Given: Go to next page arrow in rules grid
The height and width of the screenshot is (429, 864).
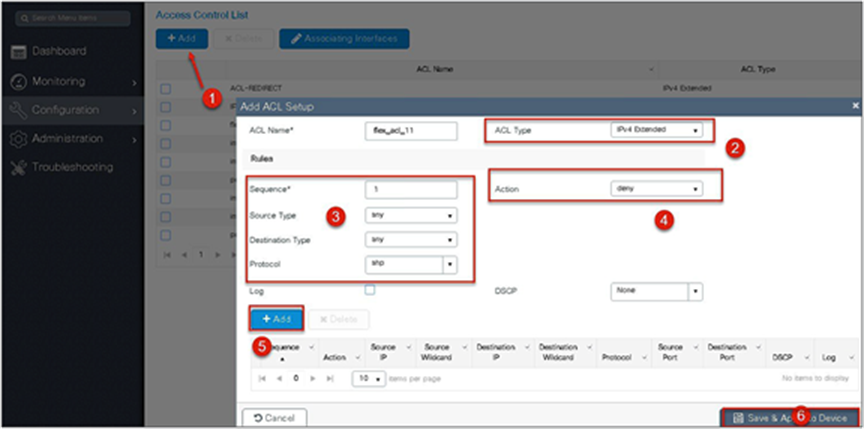Looking at the screenshot, I should click(313, 379).
